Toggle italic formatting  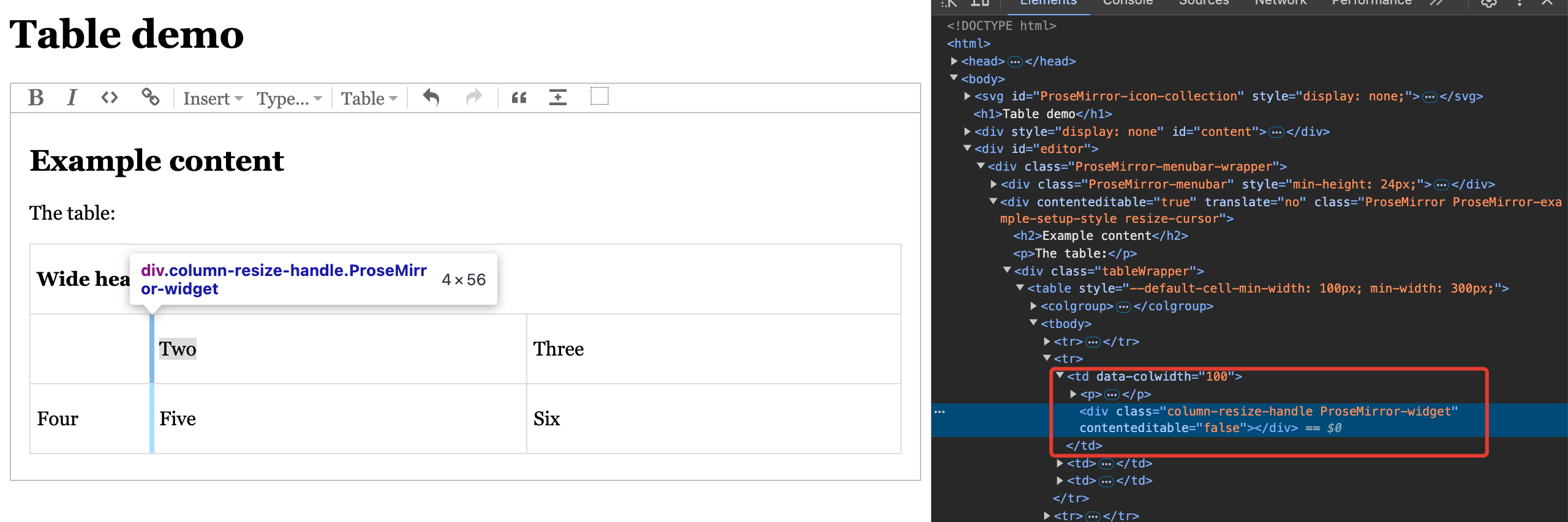pos(72,98)
